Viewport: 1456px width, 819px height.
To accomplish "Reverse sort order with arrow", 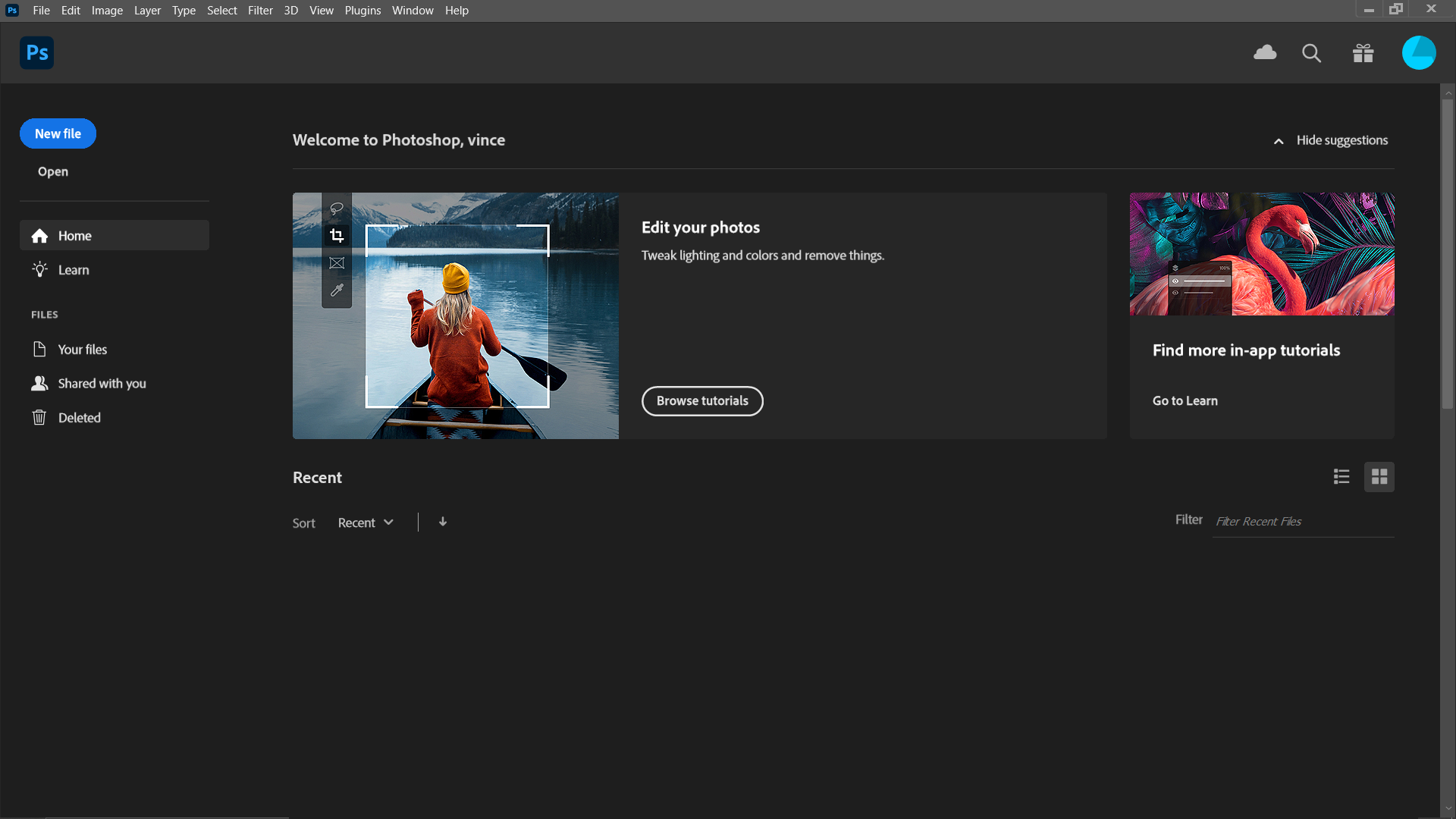I will pyautogui.click(x=443, y=522).
